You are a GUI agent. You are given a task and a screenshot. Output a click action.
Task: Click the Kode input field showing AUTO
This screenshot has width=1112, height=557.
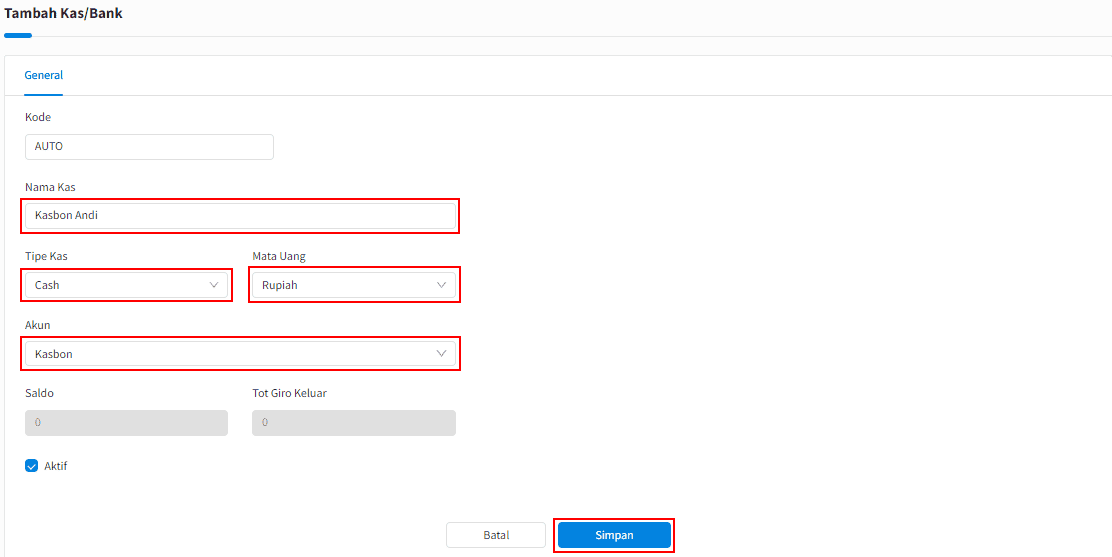pyautogui.click(x=149, y=147)
